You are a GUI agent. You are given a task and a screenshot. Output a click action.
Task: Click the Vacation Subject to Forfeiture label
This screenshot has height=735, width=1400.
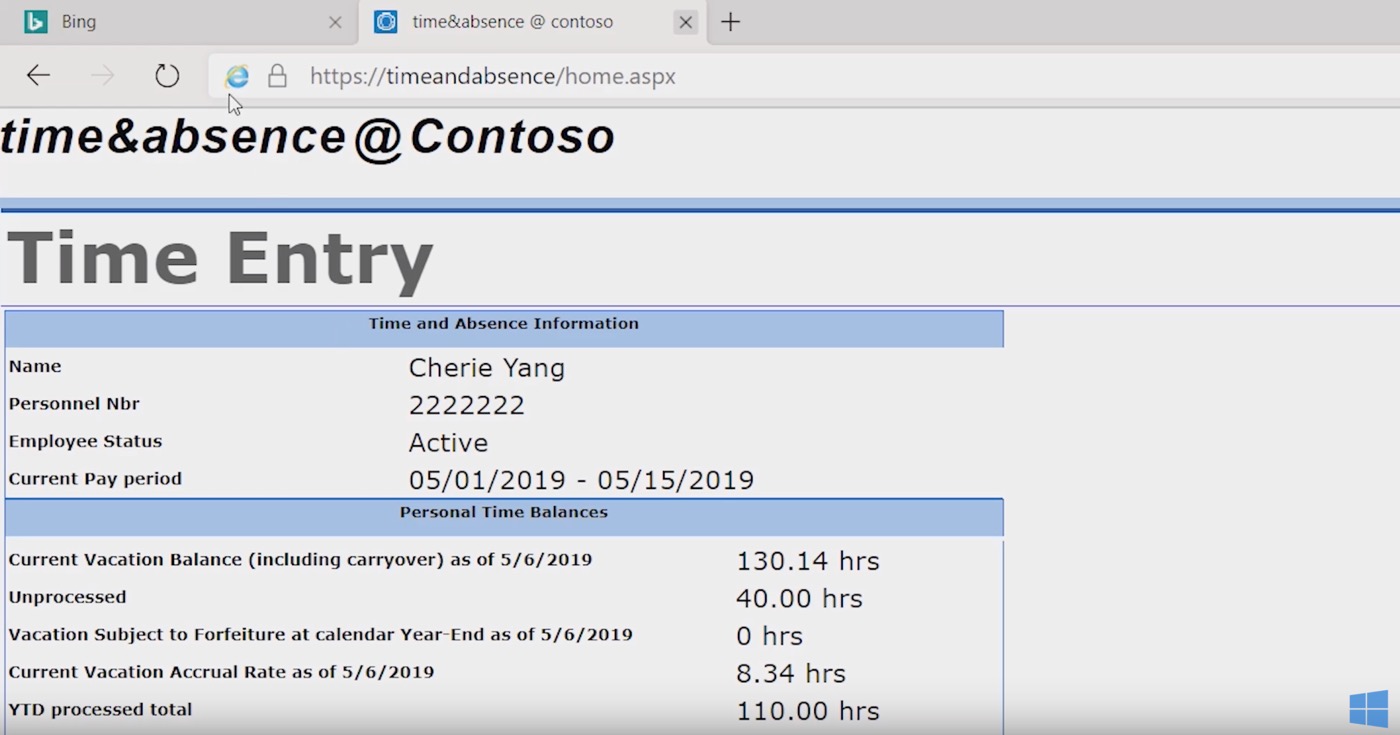click(x=320, y=635)
